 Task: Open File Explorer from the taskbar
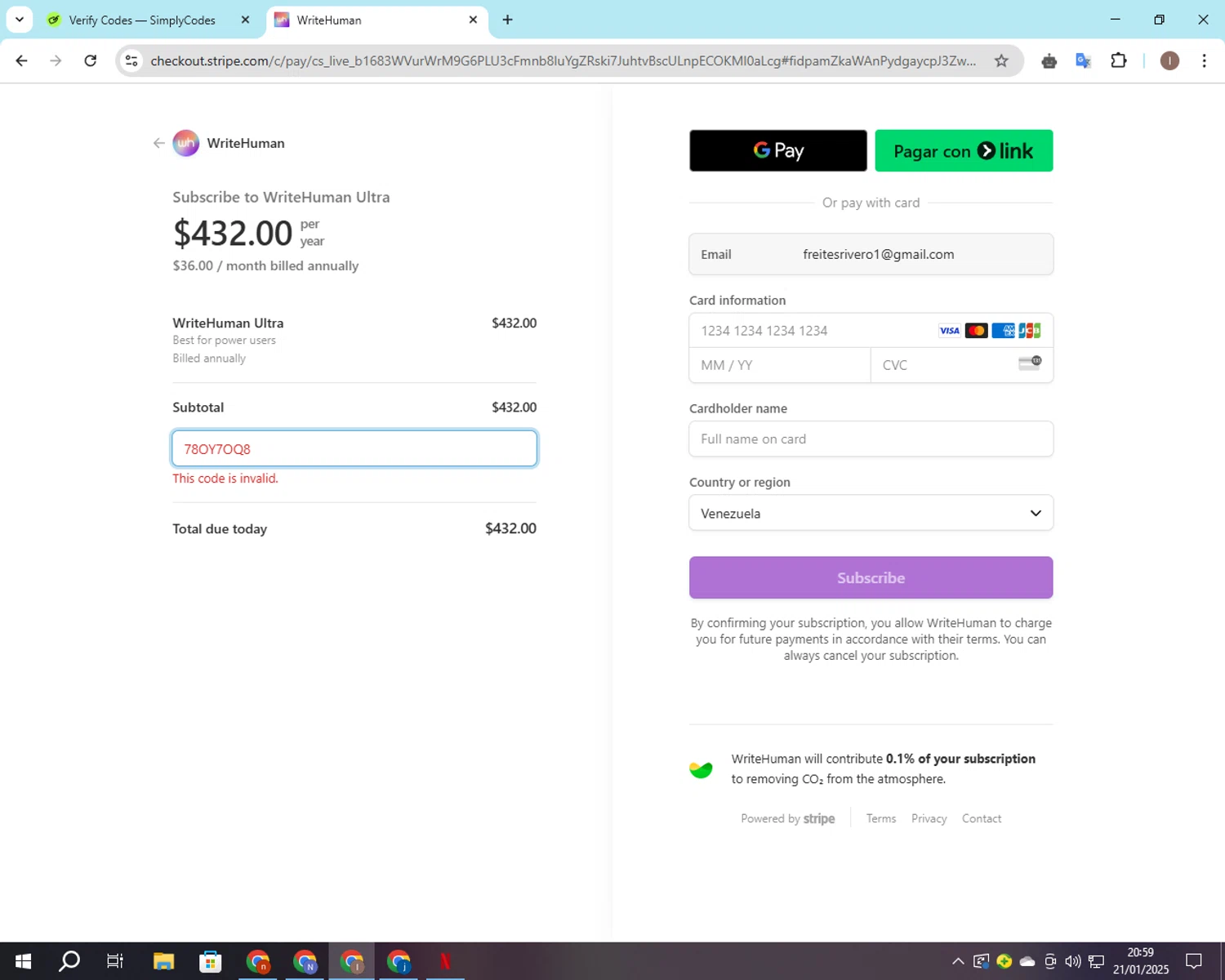tap(163, 961)
